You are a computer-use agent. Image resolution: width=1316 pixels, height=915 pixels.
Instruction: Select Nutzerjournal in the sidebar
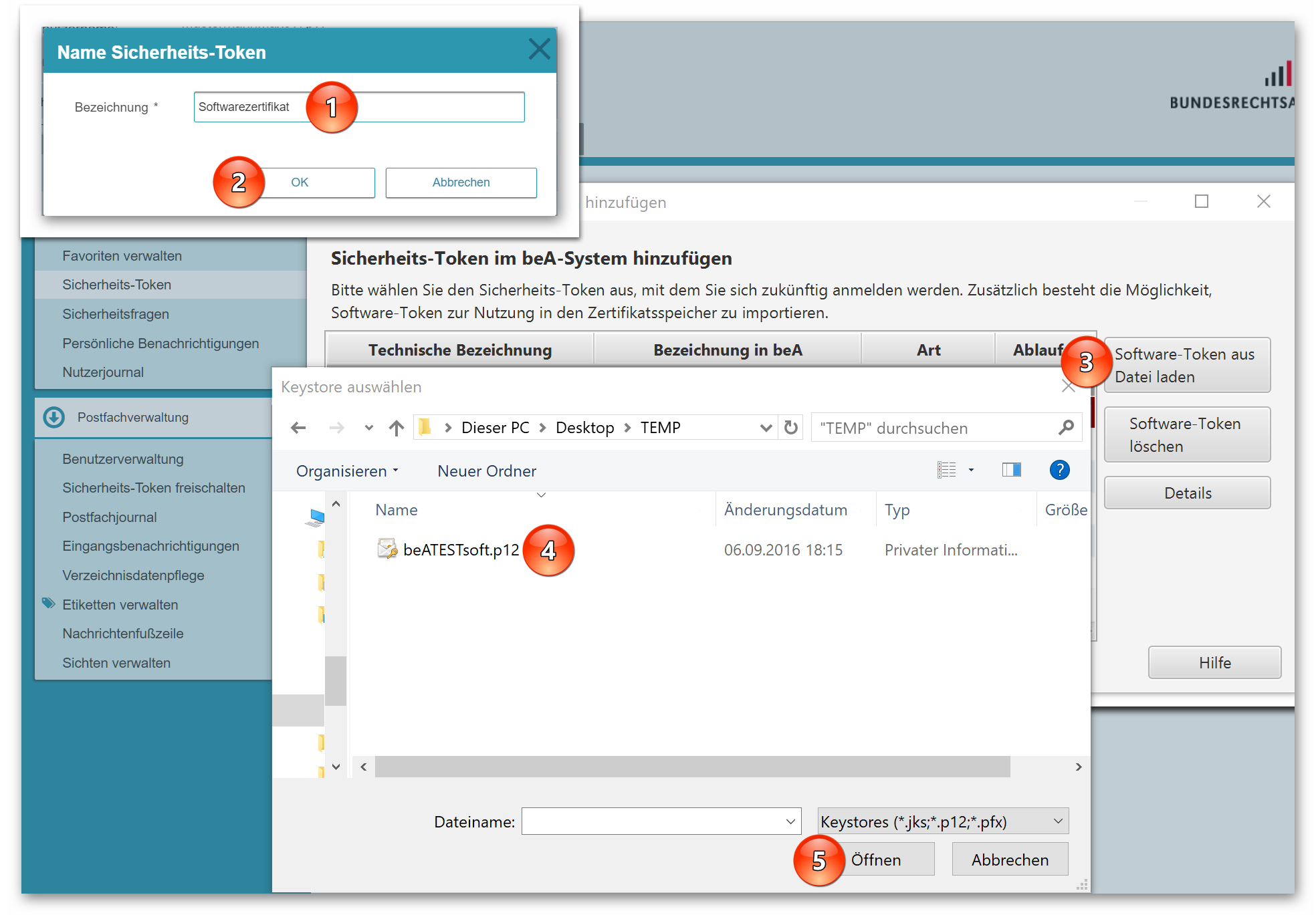click(x=103, y=372)
